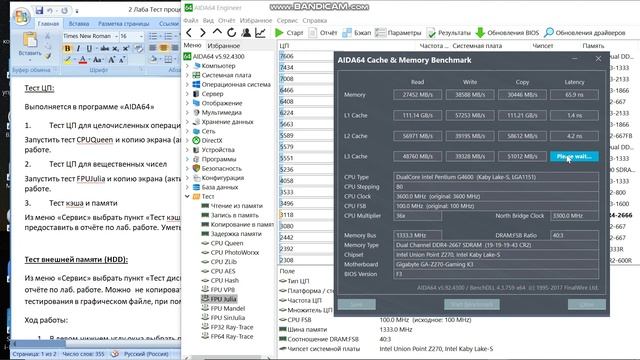Set left alignment in Word

pos(153,48)
